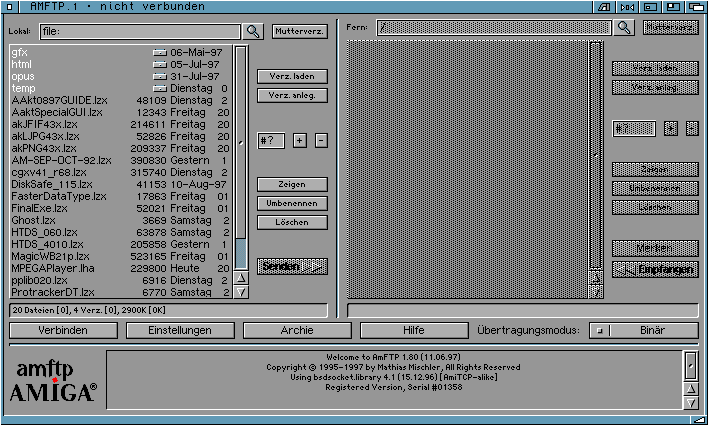Select file AM-SEP-OCT-92.lzx
Screen dimensions: 708x425
pyautogui.click(x=121, y=160)
